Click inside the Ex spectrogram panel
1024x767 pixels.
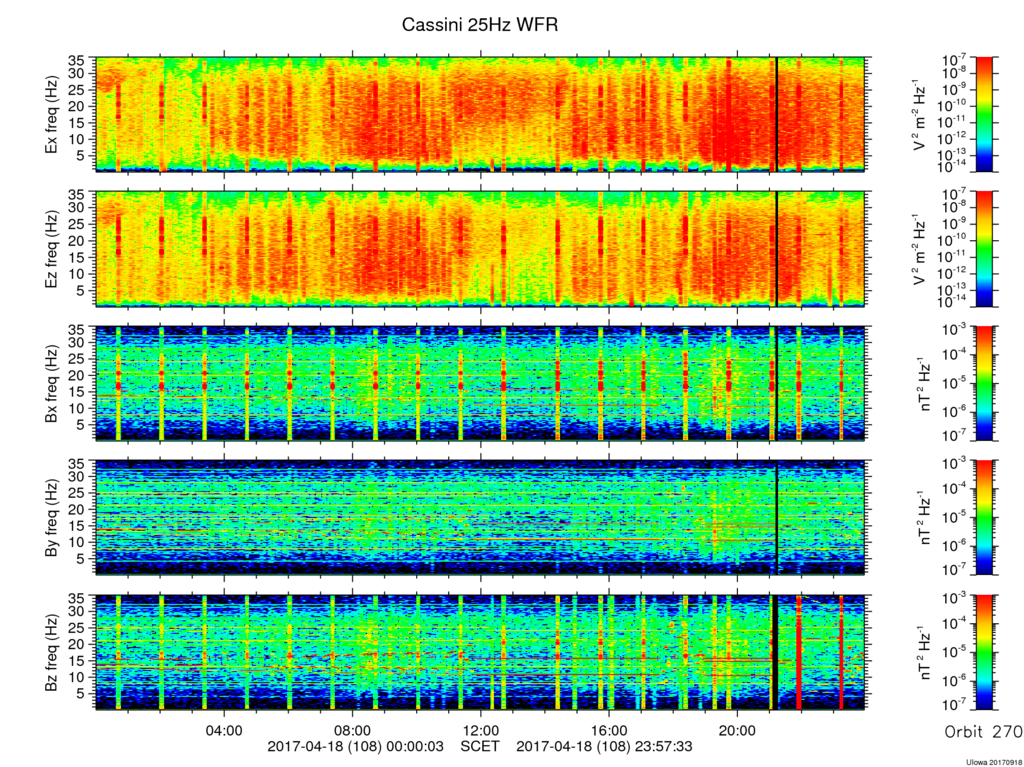pos(480,114)
